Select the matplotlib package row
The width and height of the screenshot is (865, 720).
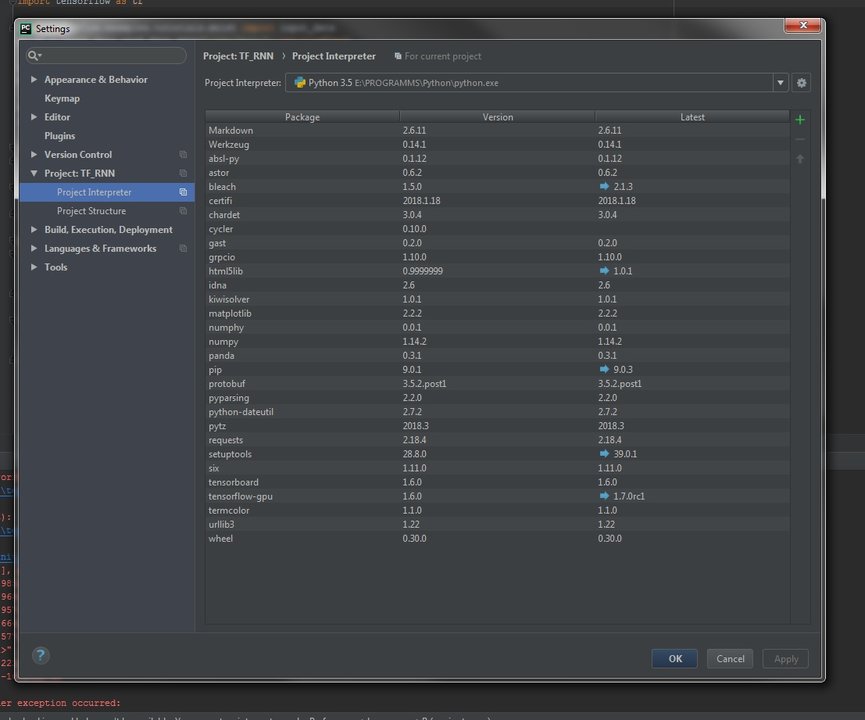coord(497,313)
